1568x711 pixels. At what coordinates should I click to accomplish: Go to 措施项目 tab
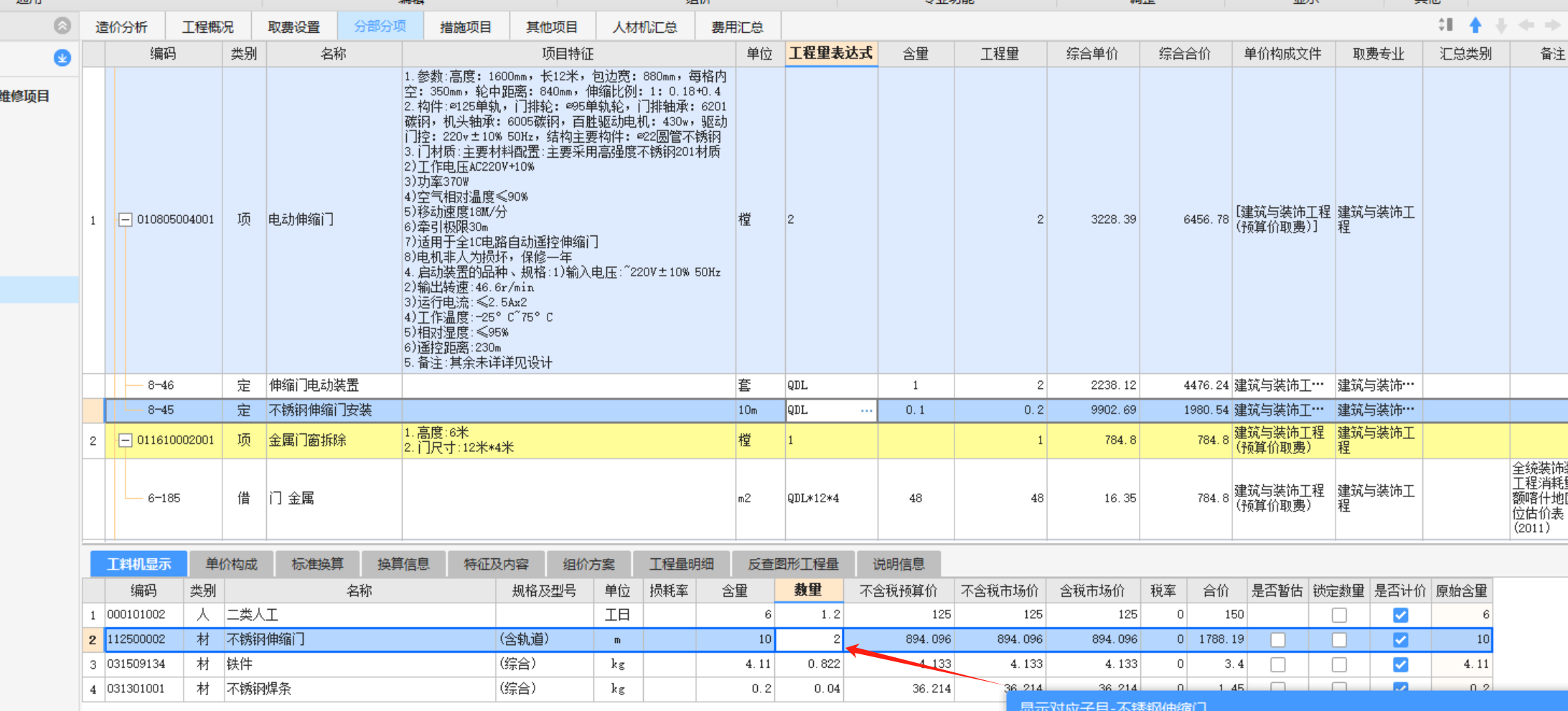pos(466,27)
